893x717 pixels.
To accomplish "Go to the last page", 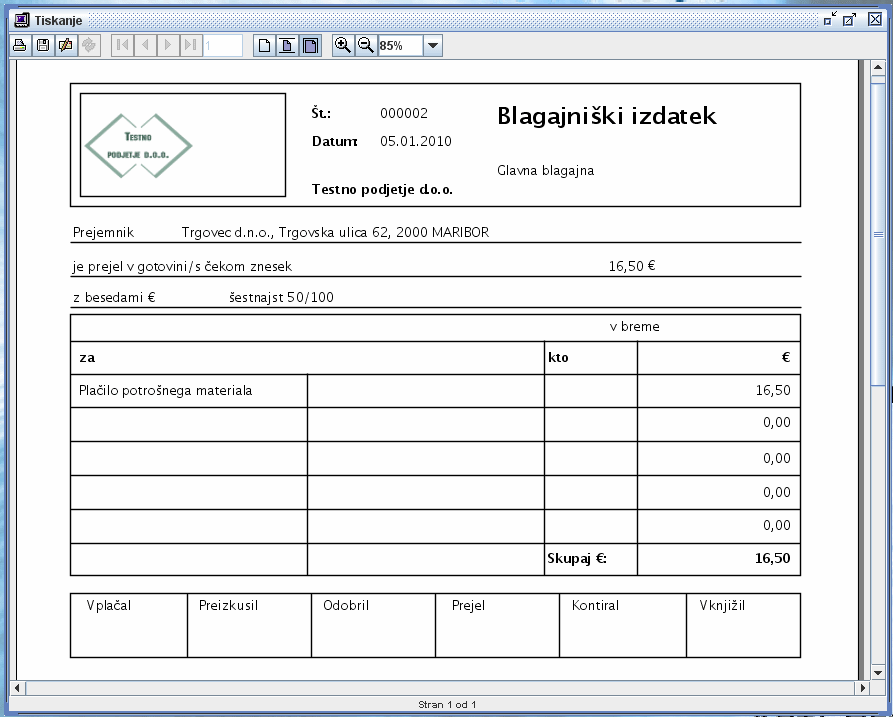I will (191, 45).
